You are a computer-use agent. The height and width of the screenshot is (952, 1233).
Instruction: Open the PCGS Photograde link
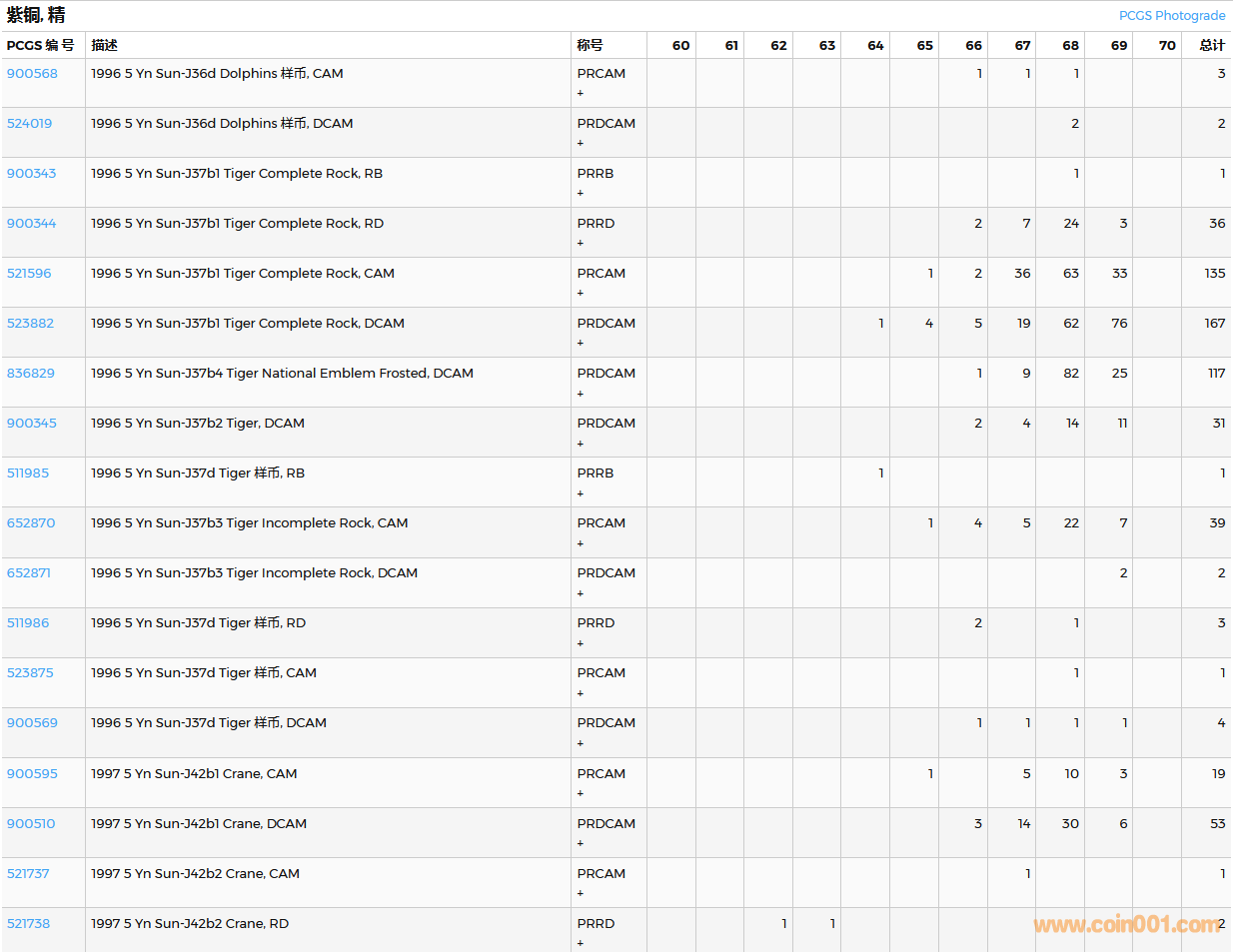[x=1171, y=16]
